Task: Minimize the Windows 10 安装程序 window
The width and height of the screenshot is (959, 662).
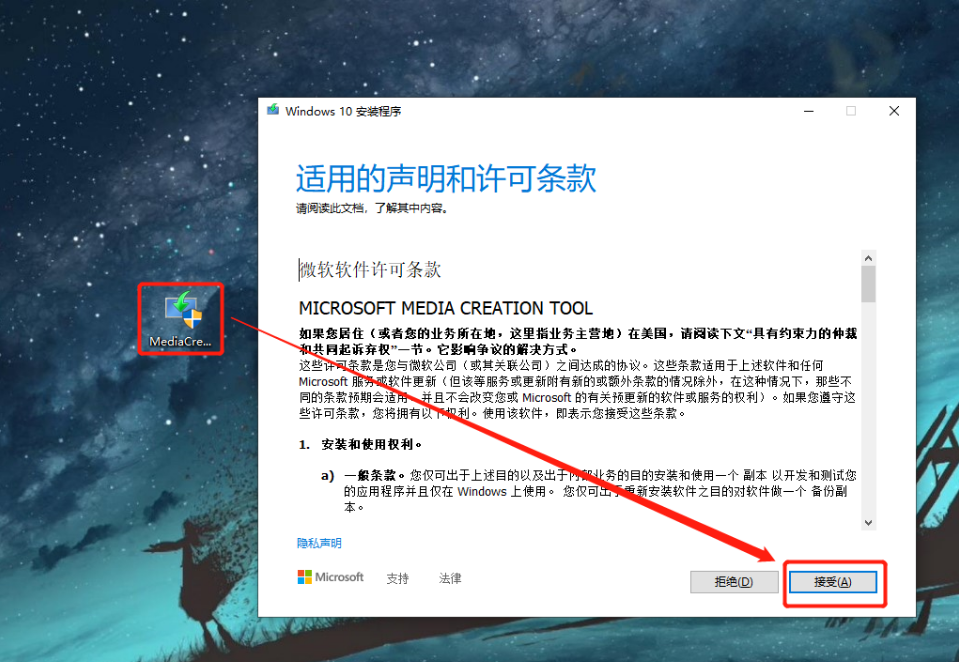Action: [808, 111]
